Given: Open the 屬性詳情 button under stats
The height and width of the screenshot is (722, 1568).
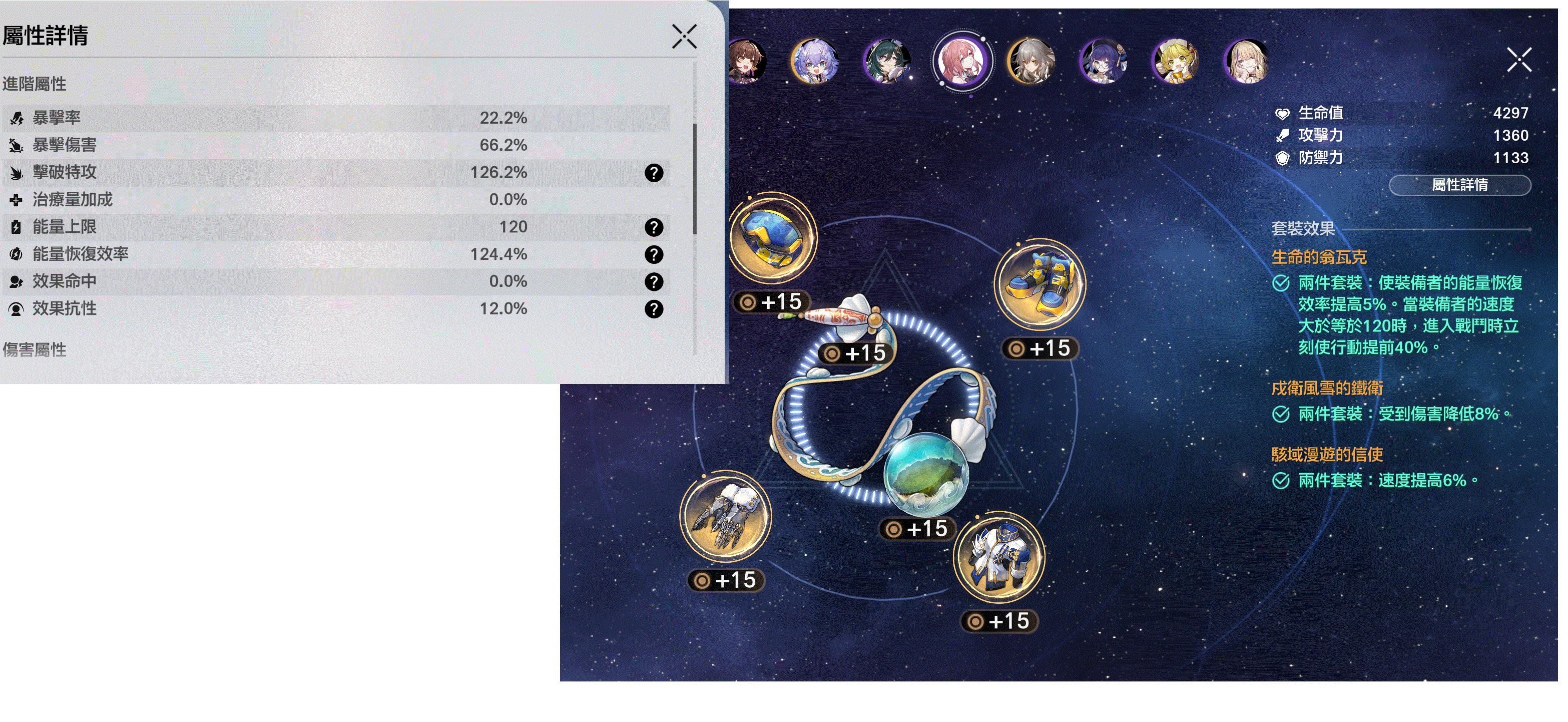Looking at the screenshot, I should coord(1460,185).
